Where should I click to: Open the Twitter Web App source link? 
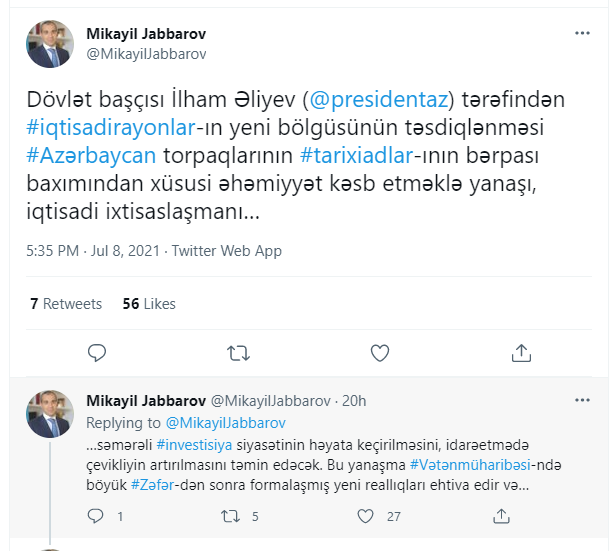[227, 251]
